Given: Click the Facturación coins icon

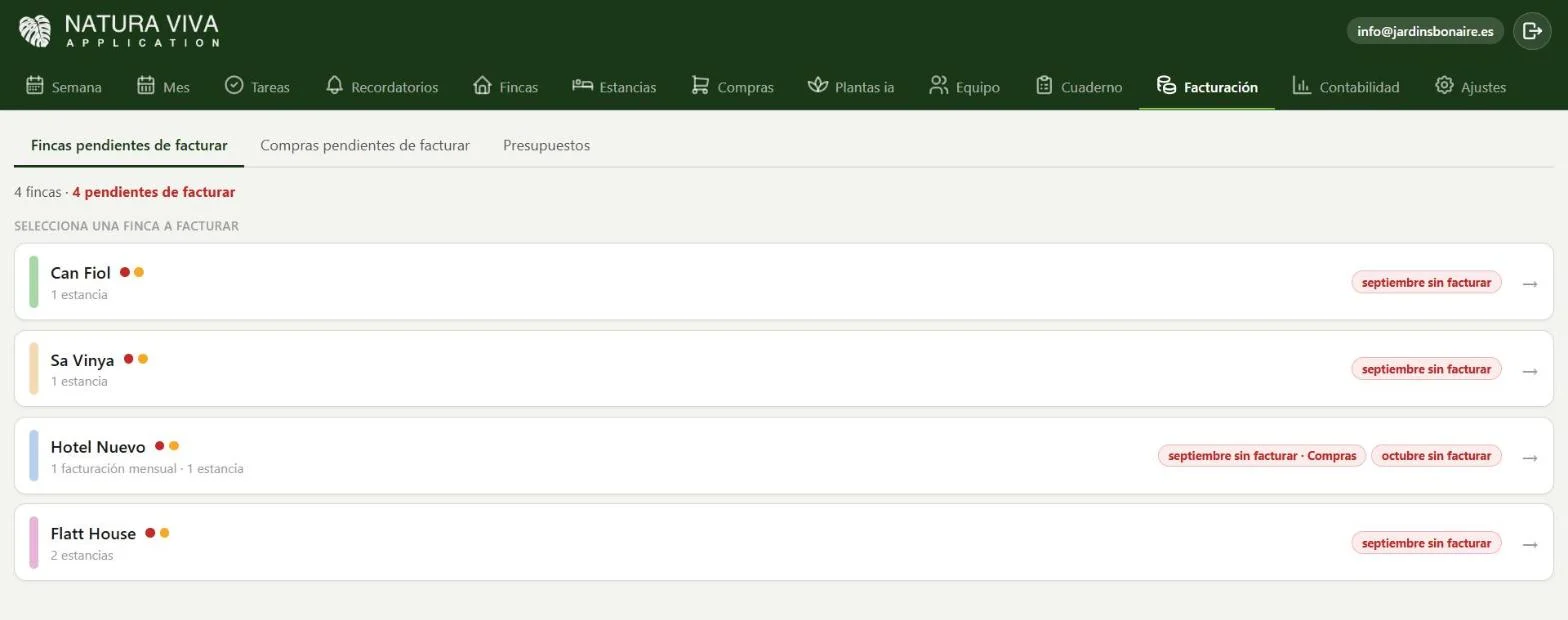Looking at the screenshot, I should [1166, 86].
